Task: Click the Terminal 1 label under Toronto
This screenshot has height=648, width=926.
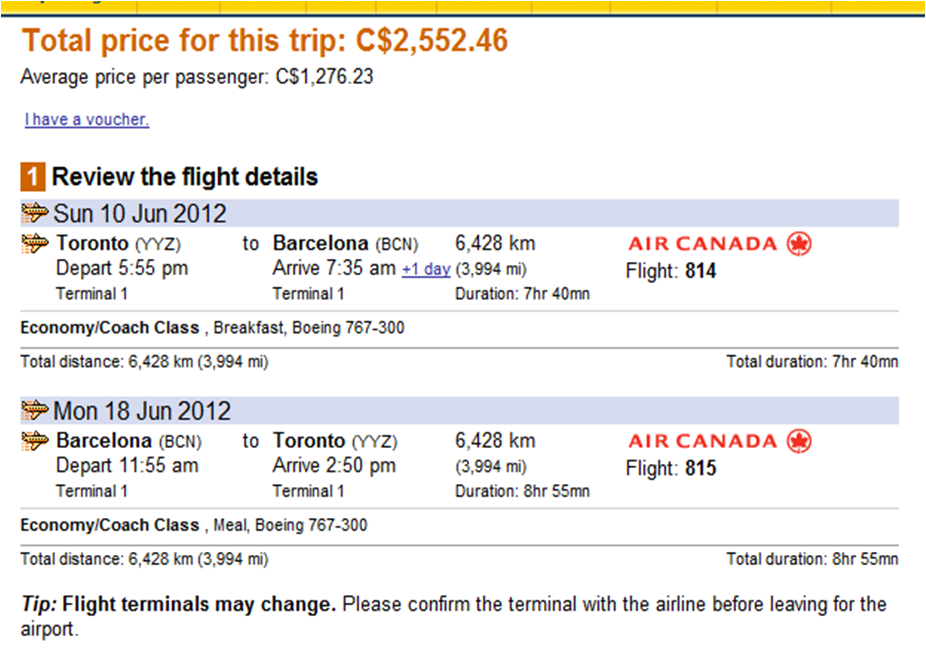Action: coord(91,293)
